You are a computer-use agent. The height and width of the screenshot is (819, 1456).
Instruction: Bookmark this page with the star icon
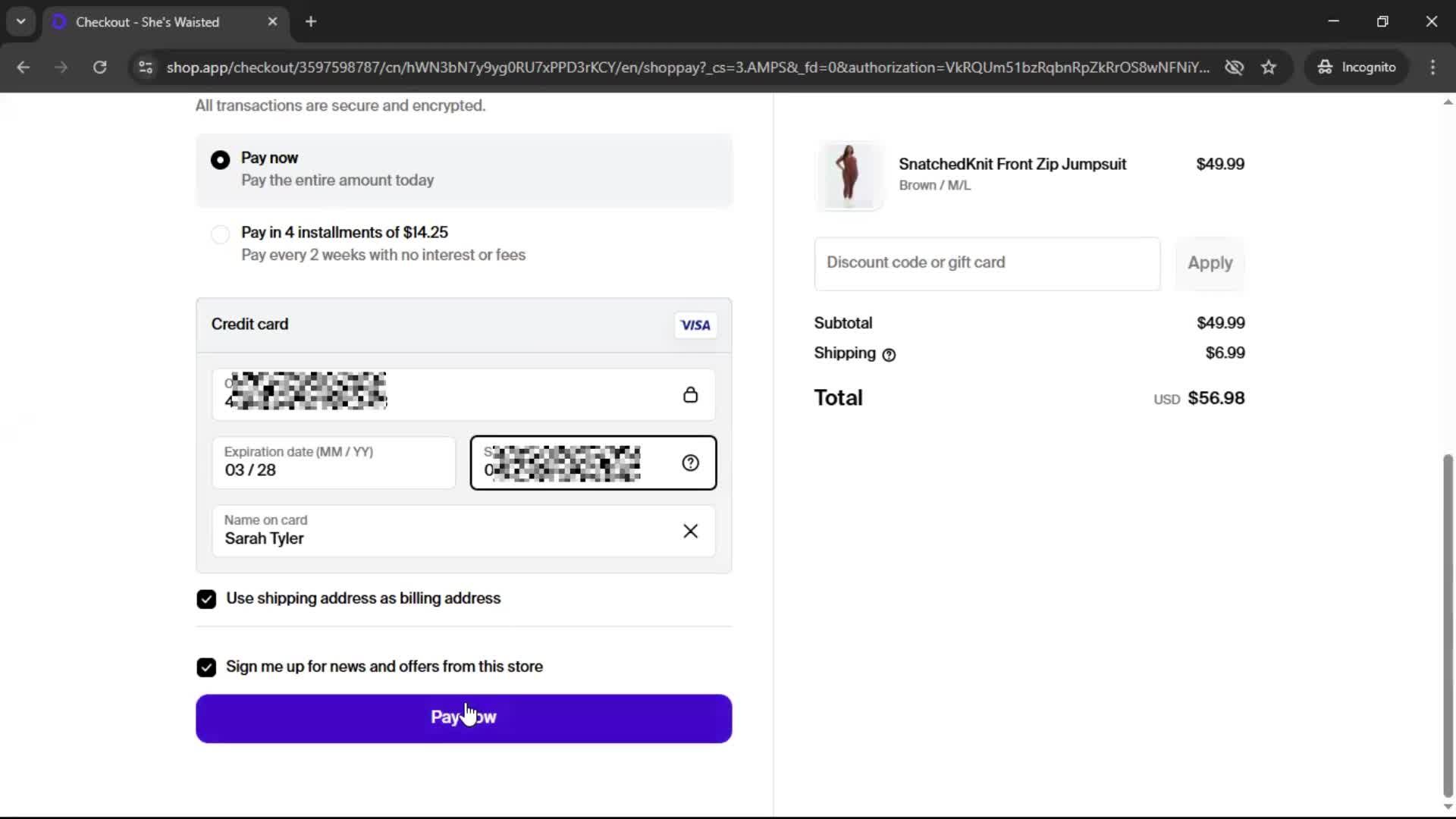[x=1269, y=67]
